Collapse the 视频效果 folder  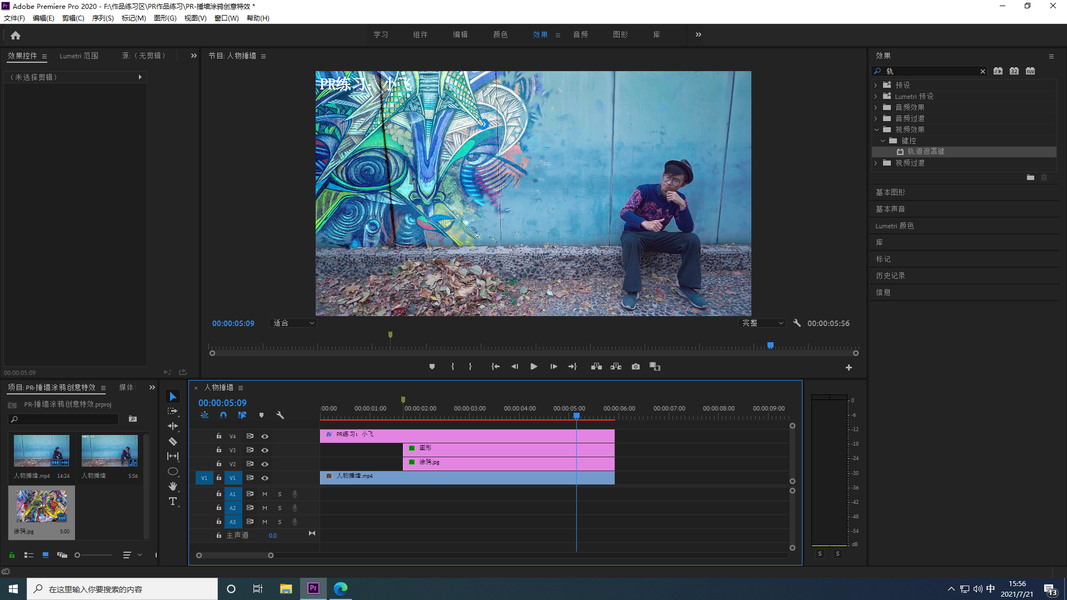tap(876, 129)
